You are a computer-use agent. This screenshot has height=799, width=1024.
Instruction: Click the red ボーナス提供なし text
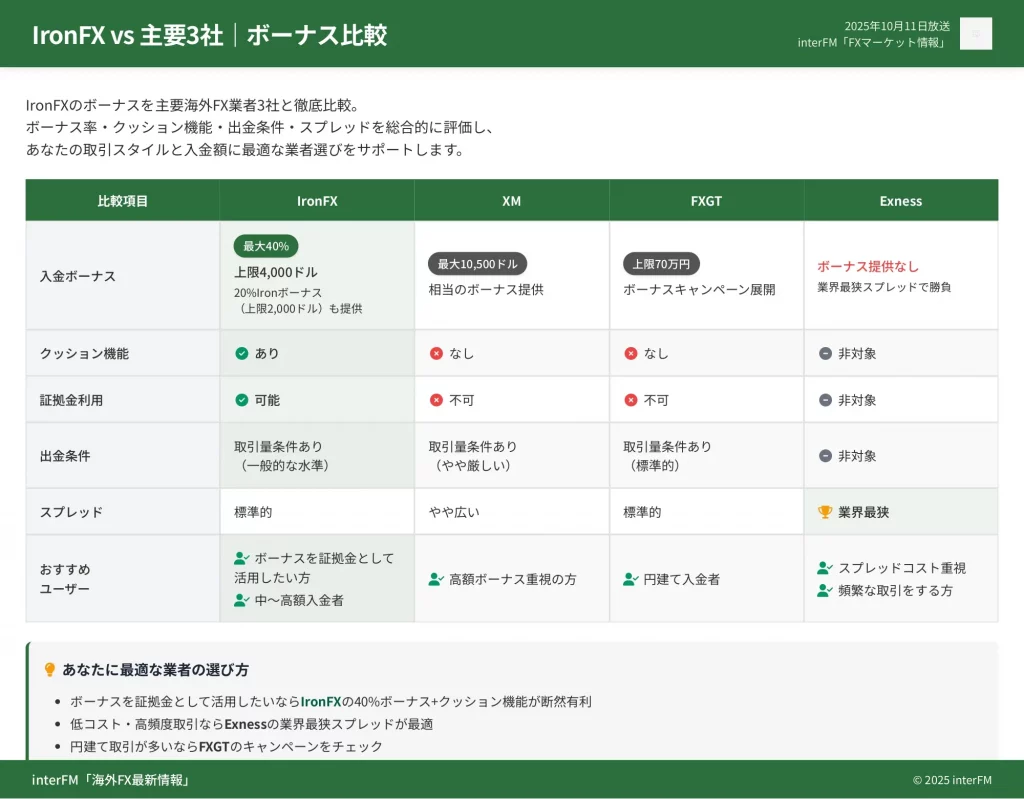pyautogui.click(x=867, y=266)
